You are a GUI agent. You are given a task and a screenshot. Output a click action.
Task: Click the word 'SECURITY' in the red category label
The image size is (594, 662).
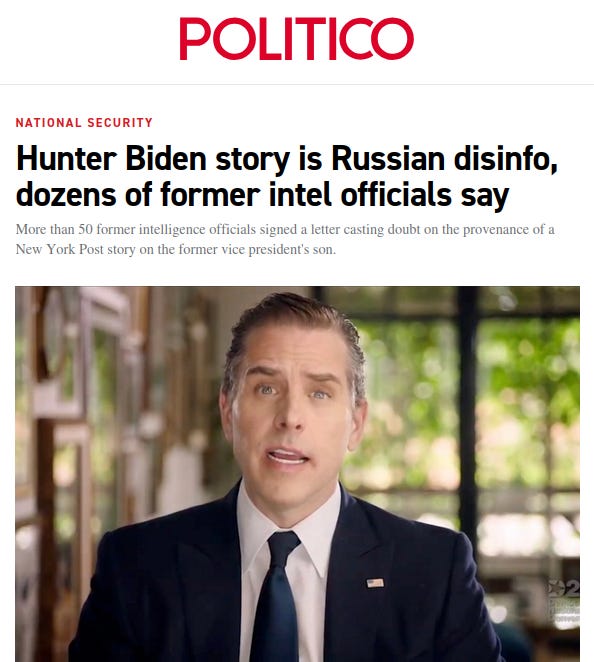pyautogui.click(x=120, y=123)
